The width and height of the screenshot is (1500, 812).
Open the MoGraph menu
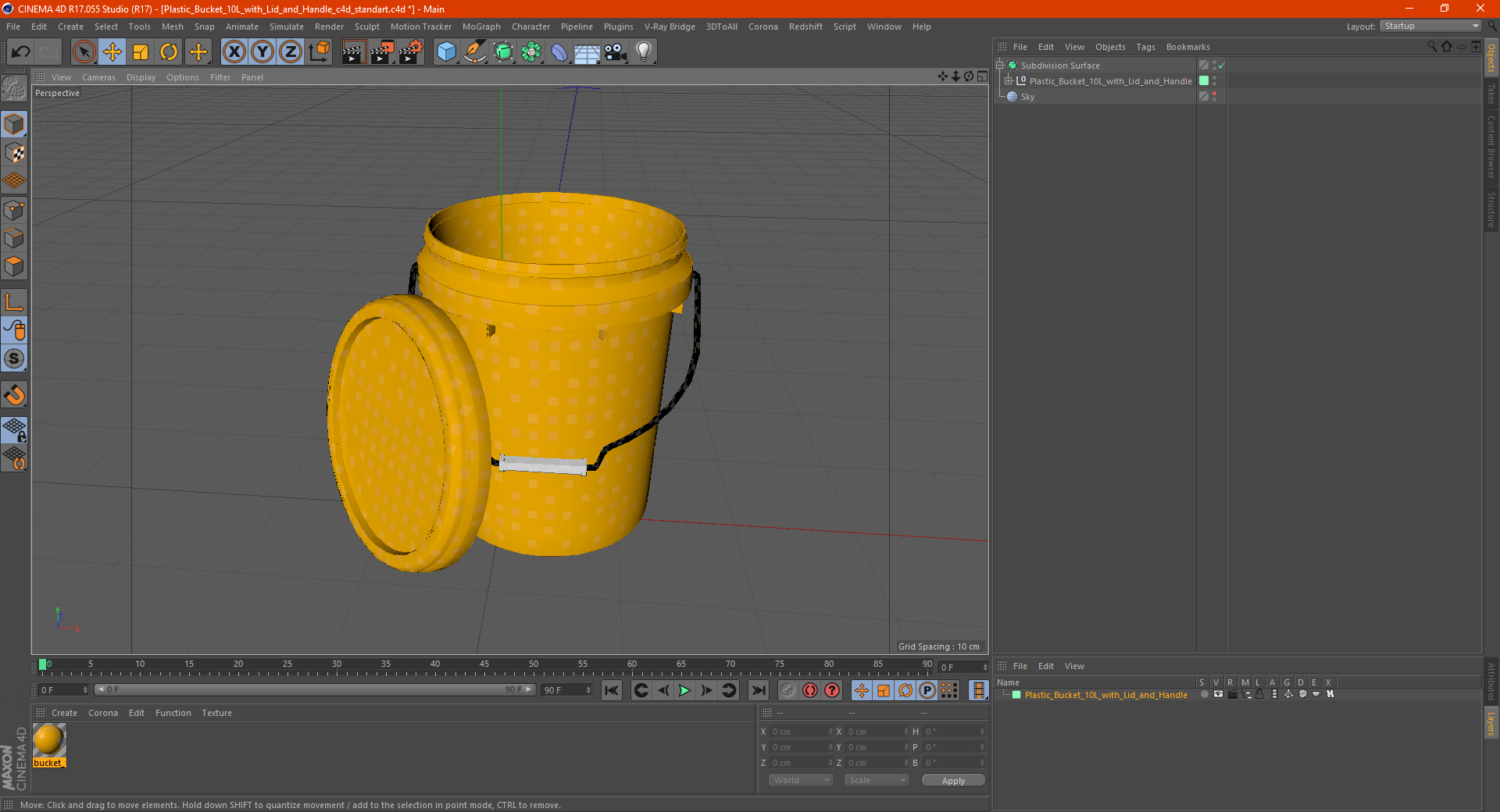(481, 27)
